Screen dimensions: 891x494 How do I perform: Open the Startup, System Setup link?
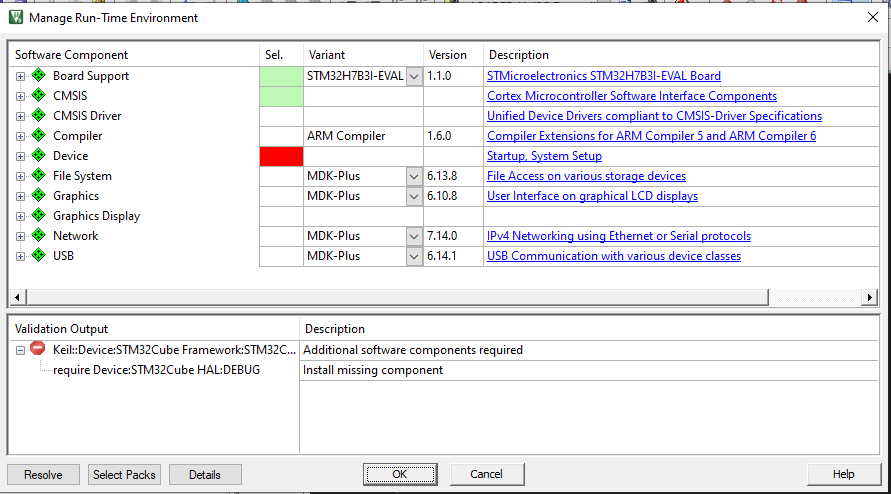(544, 156)
